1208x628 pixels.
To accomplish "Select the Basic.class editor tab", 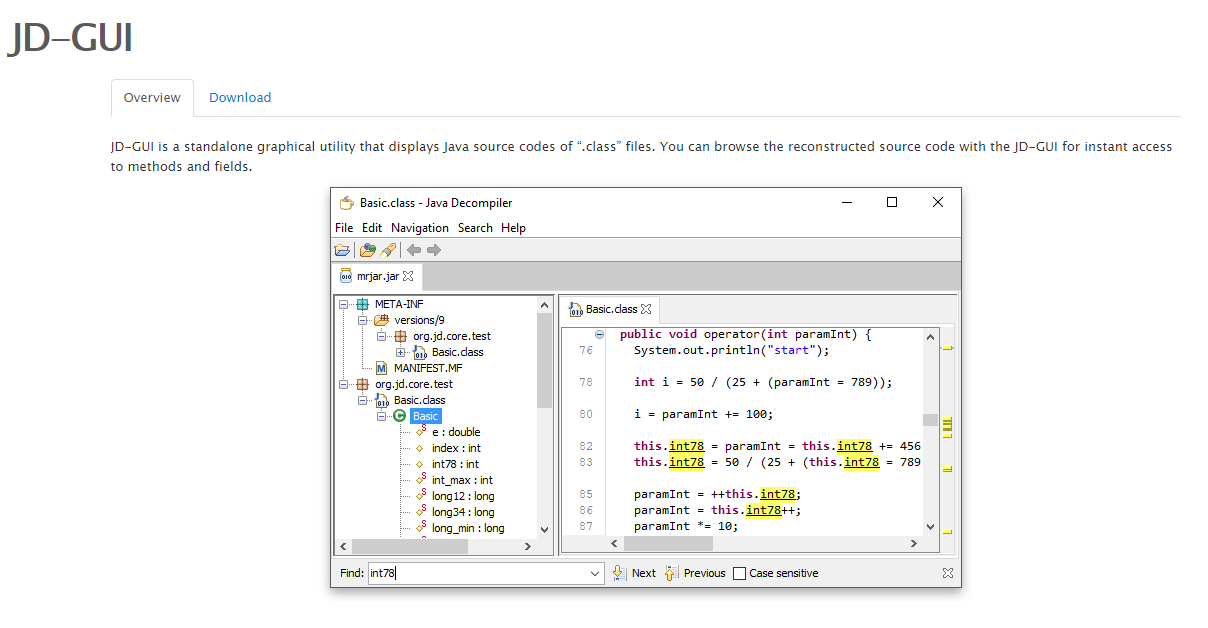I will 609,309.
